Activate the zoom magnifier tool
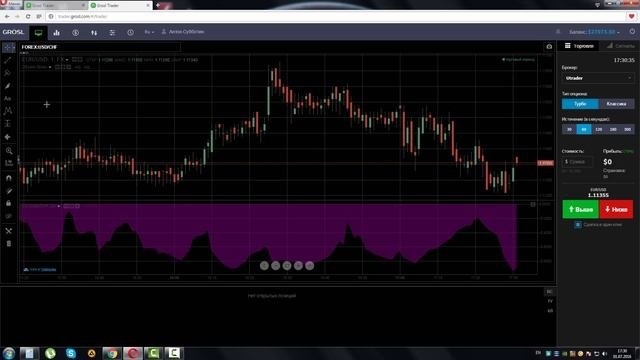This screenshot has width=640, height=360. click(9, 151)
